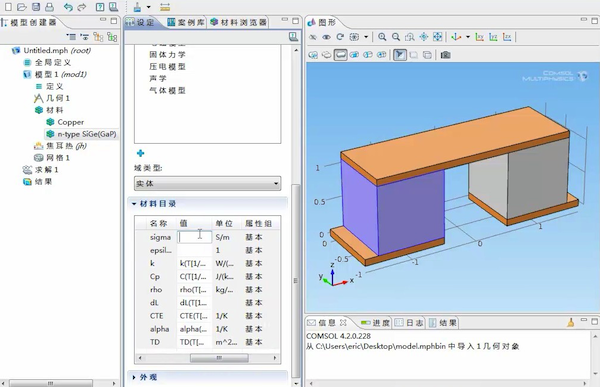Open the 进度 progress tab
Viewport: 600px width, 387px height.
pos(375,323)
